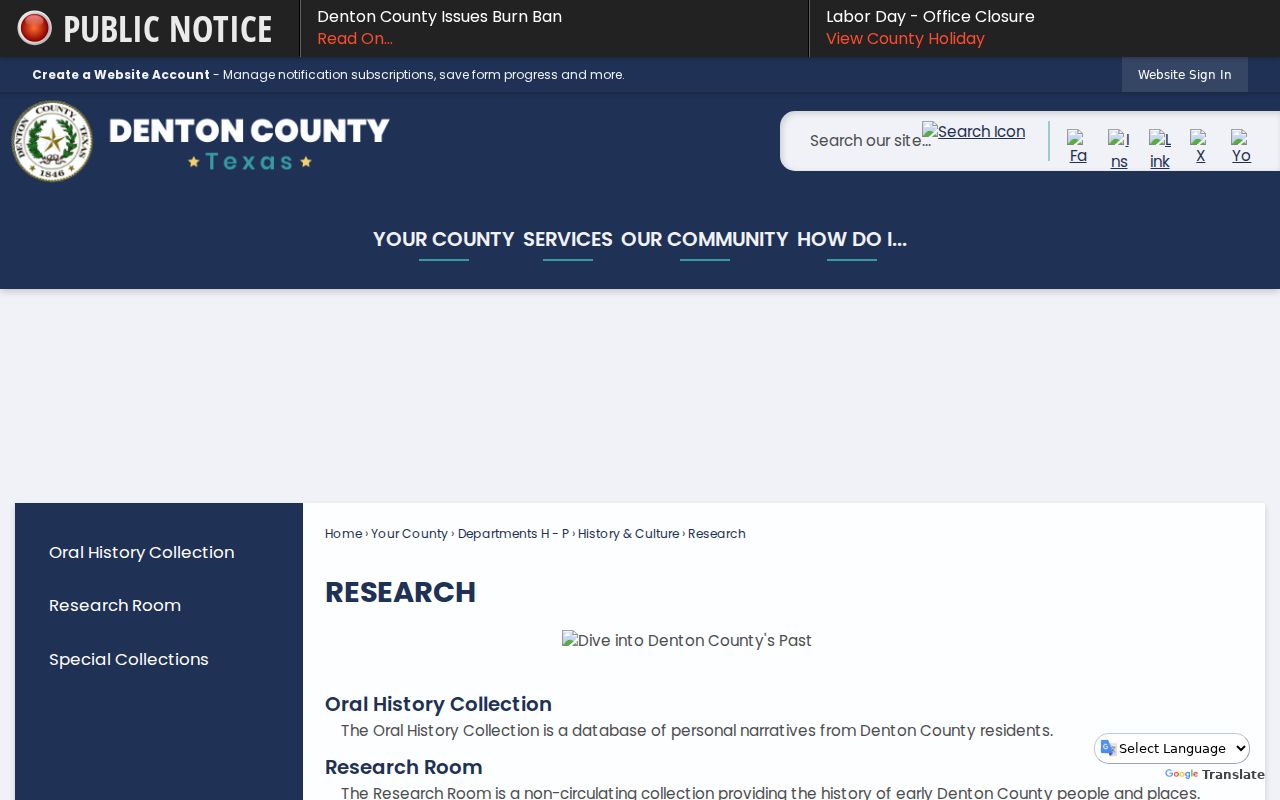Open the Oral History Collection heading link
Screen dimensions: 1280x800
point(438,704)
